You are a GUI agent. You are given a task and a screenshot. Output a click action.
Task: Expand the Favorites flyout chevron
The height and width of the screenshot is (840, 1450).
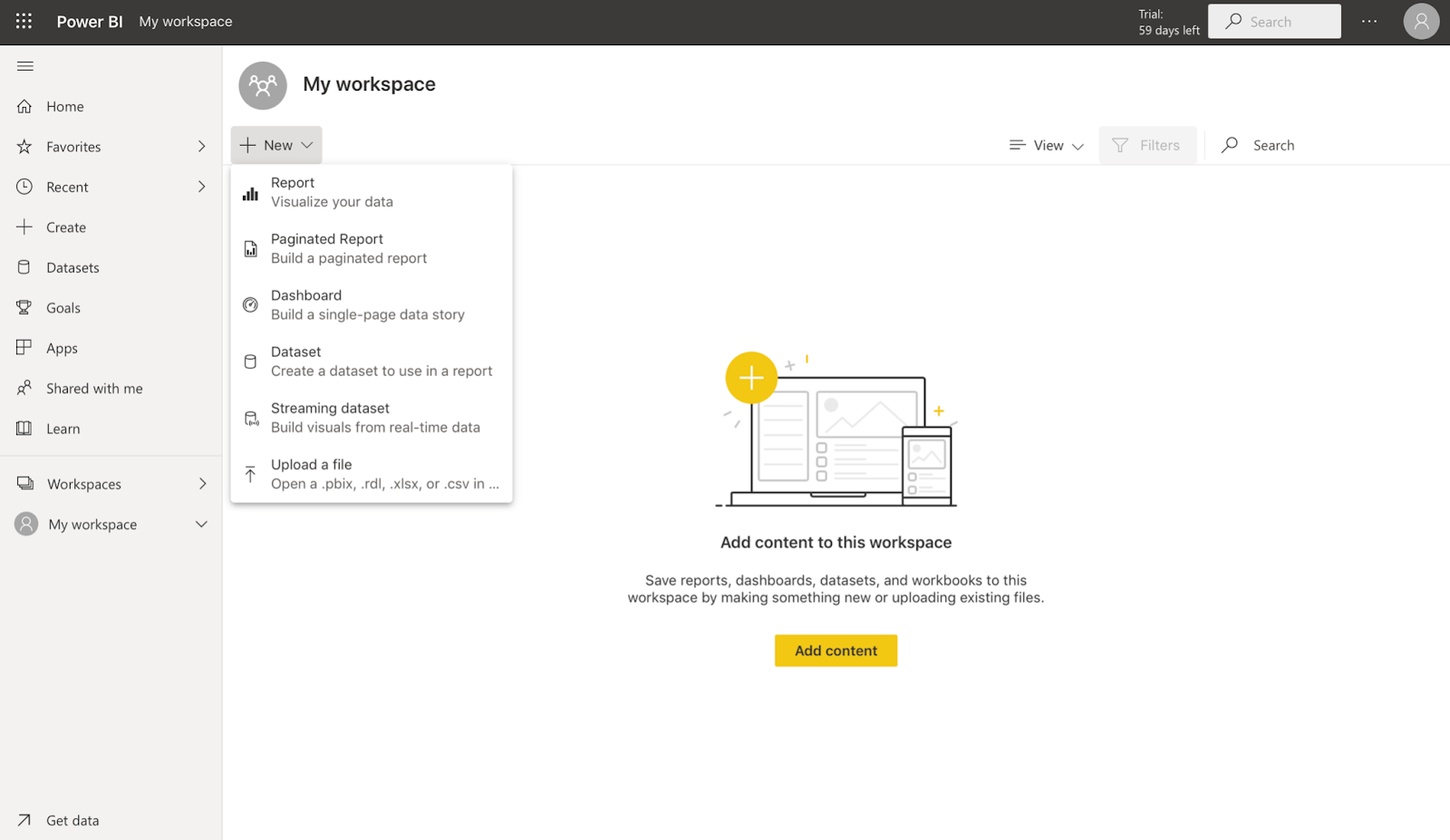tap(201, 147)
